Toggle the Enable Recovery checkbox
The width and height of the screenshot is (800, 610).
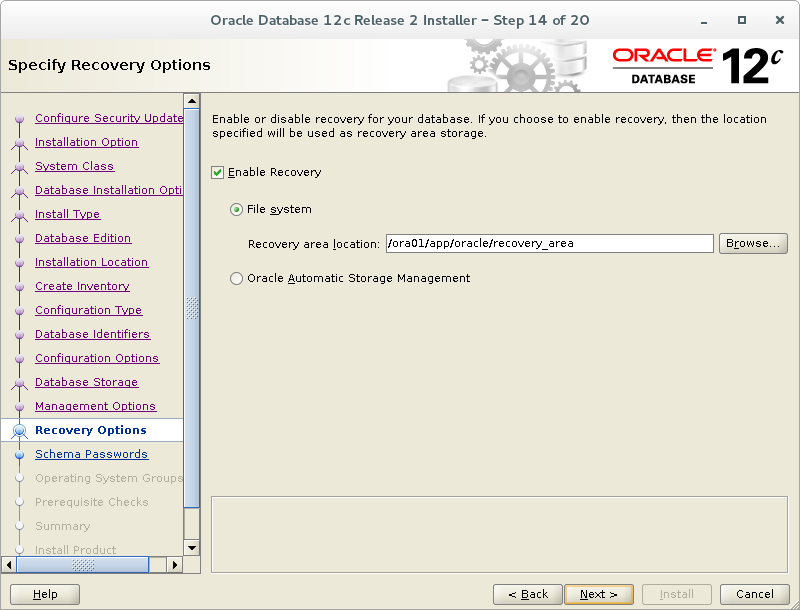217,172
